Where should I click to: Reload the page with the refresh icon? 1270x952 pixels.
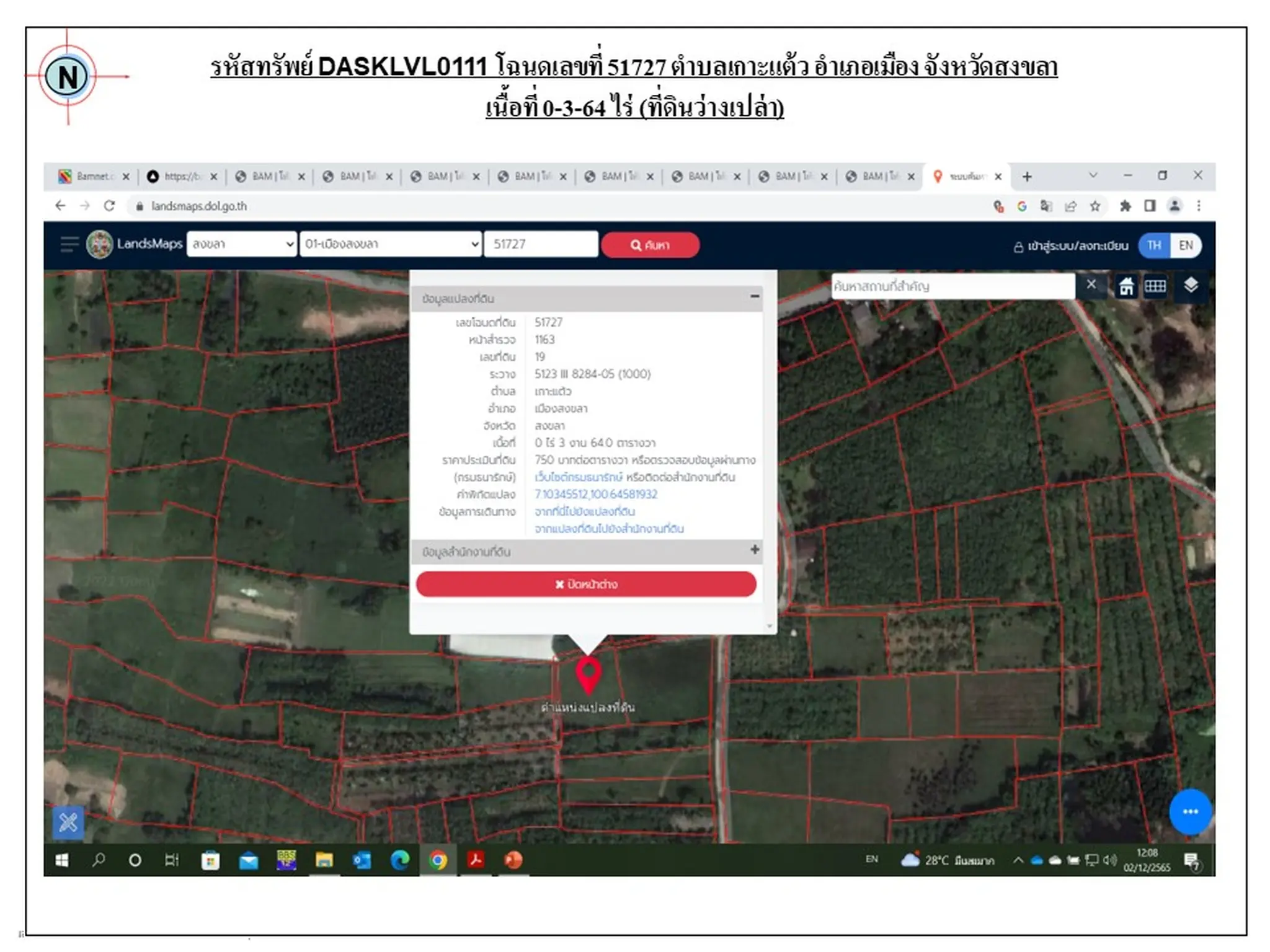point(109,206)
